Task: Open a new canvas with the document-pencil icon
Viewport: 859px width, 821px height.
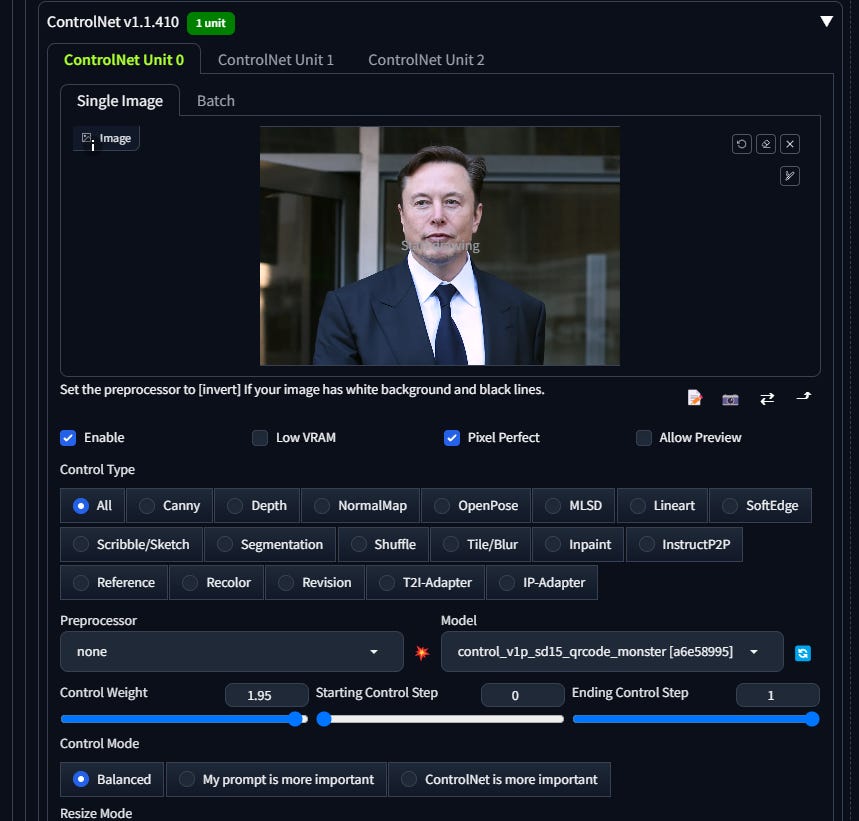Action: tap(694, 398)
